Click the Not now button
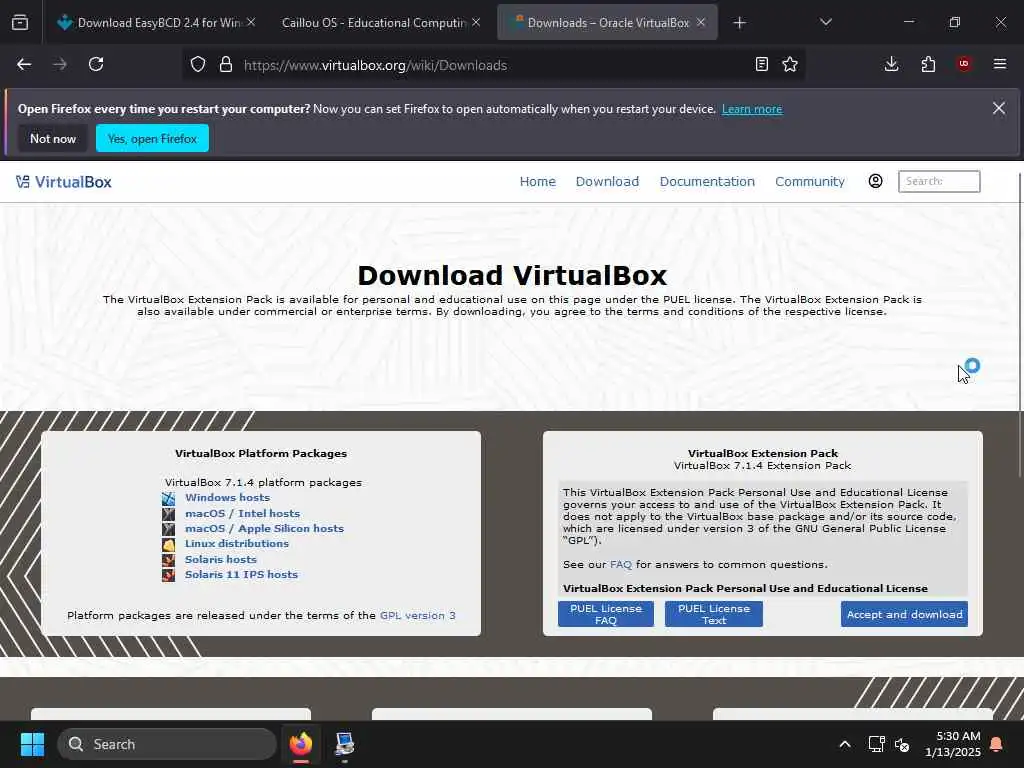Image resolution: width=1024 pixels, height=768 pixels. pyautogui.click(x=53, y=138)
